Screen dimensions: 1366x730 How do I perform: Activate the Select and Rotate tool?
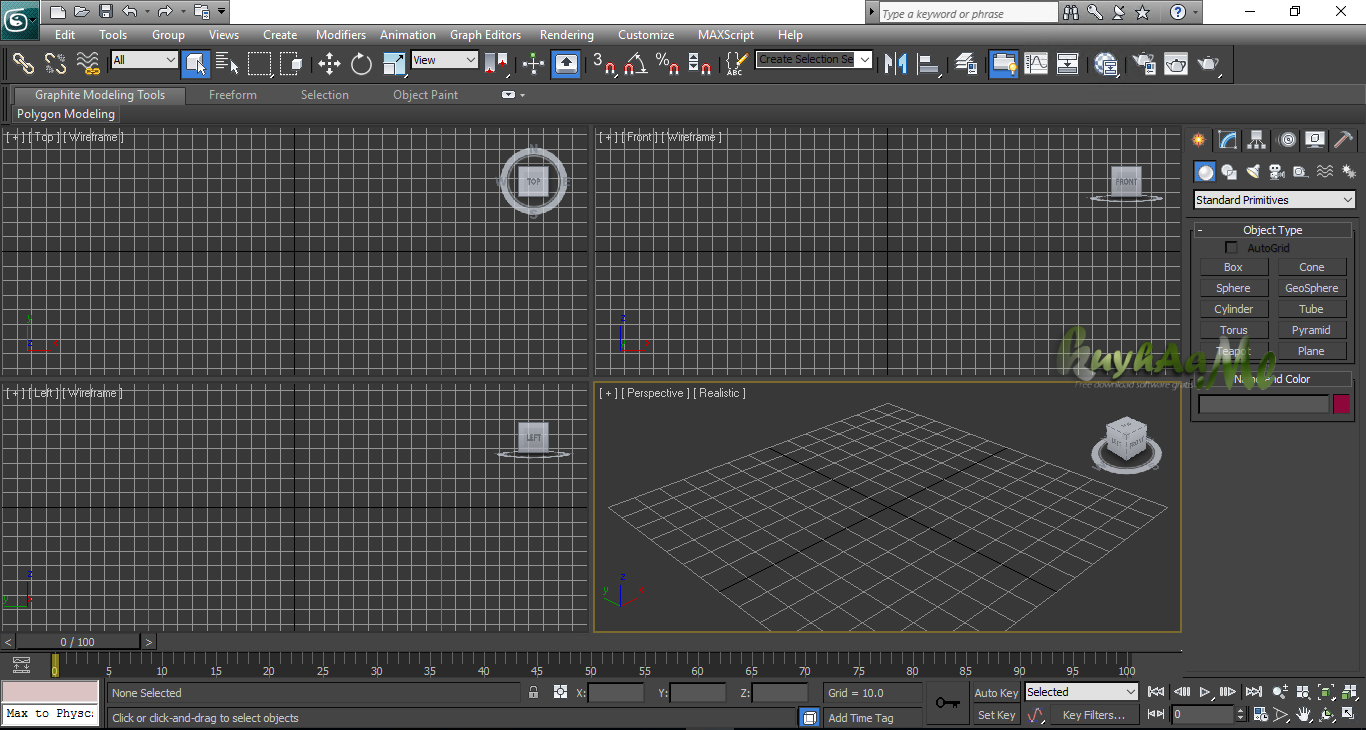[361, 64]
